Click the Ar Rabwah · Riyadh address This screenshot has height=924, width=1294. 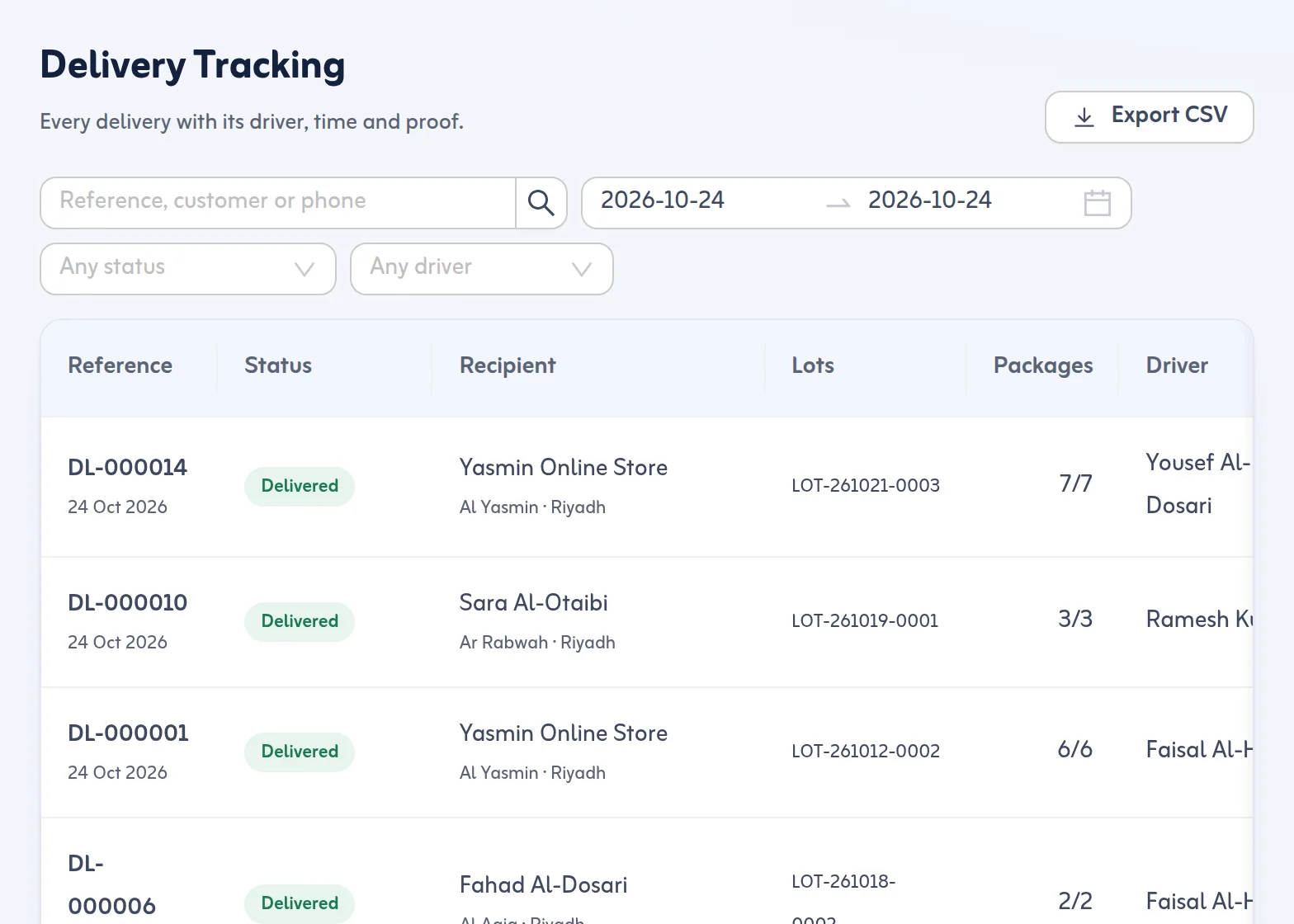click(537, 643)
